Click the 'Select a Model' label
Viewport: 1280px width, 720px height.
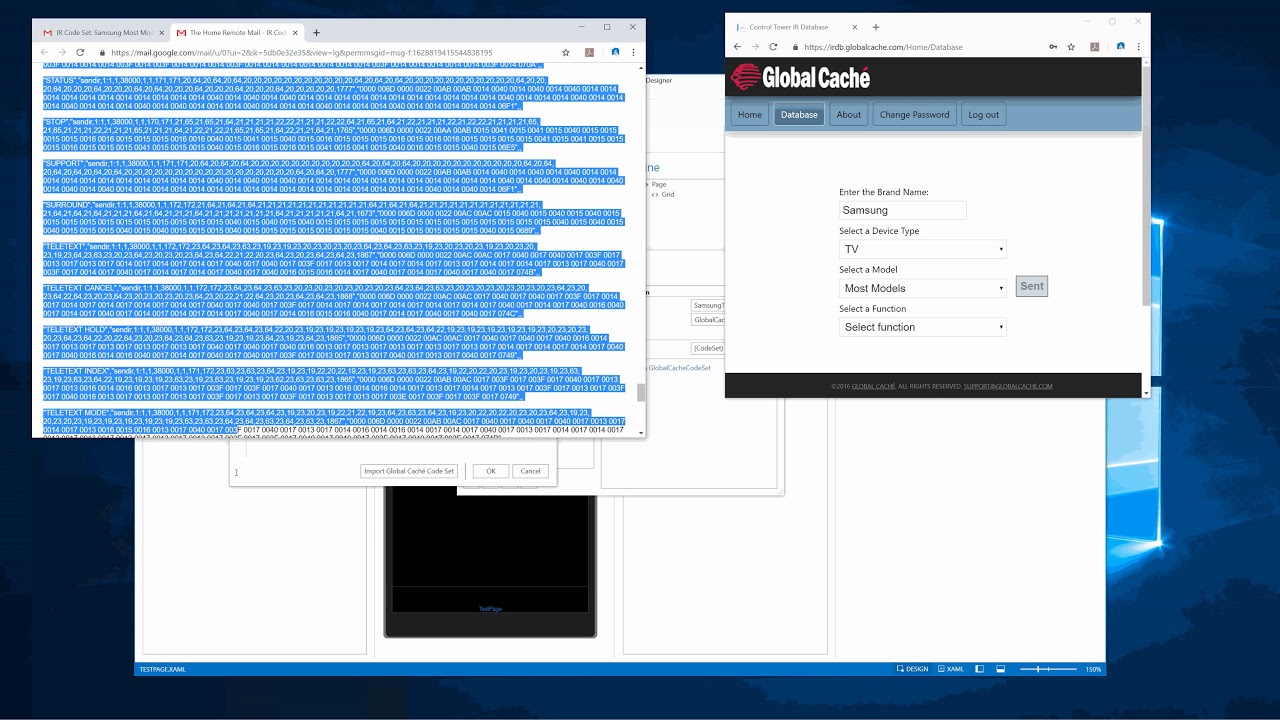868,270
